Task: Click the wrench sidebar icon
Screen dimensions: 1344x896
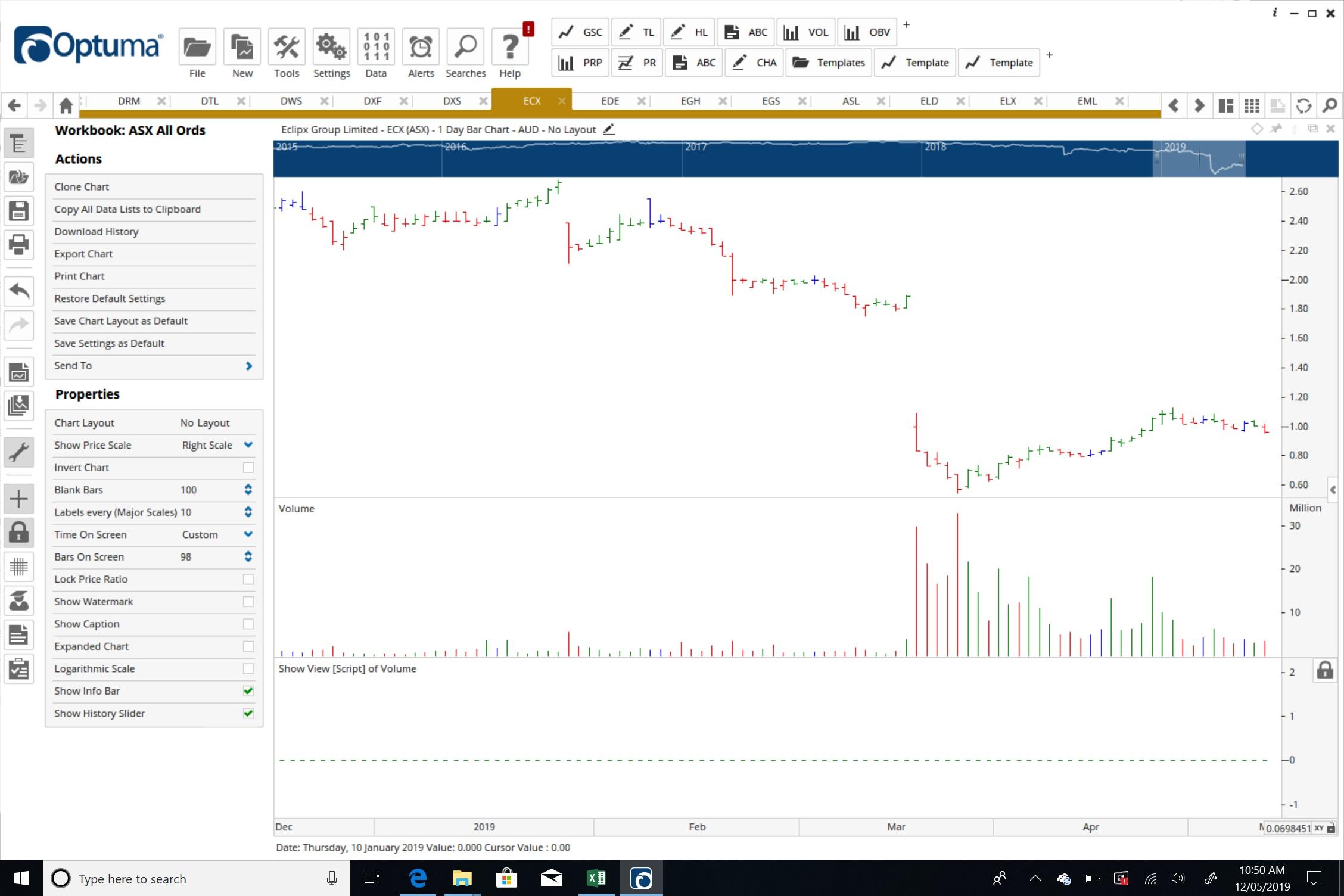Action: tap(18, 452)
